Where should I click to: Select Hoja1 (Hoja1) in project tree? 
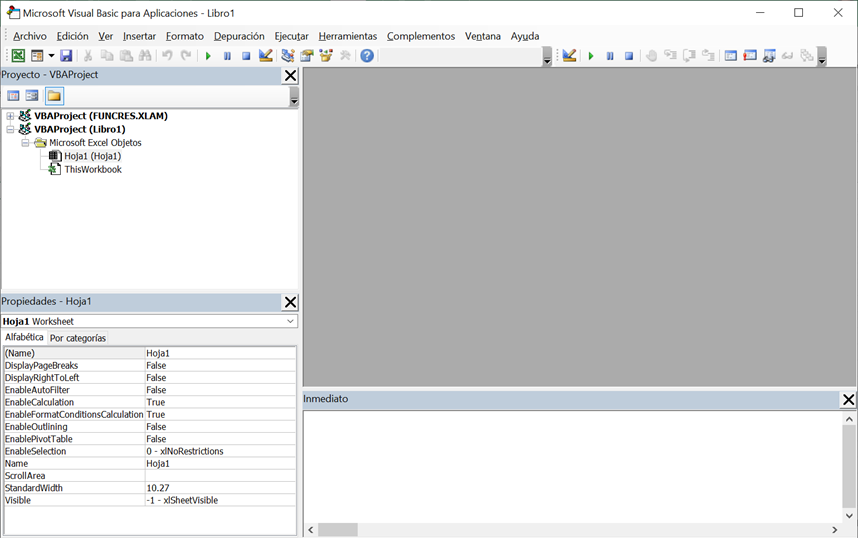pos(92,156)
